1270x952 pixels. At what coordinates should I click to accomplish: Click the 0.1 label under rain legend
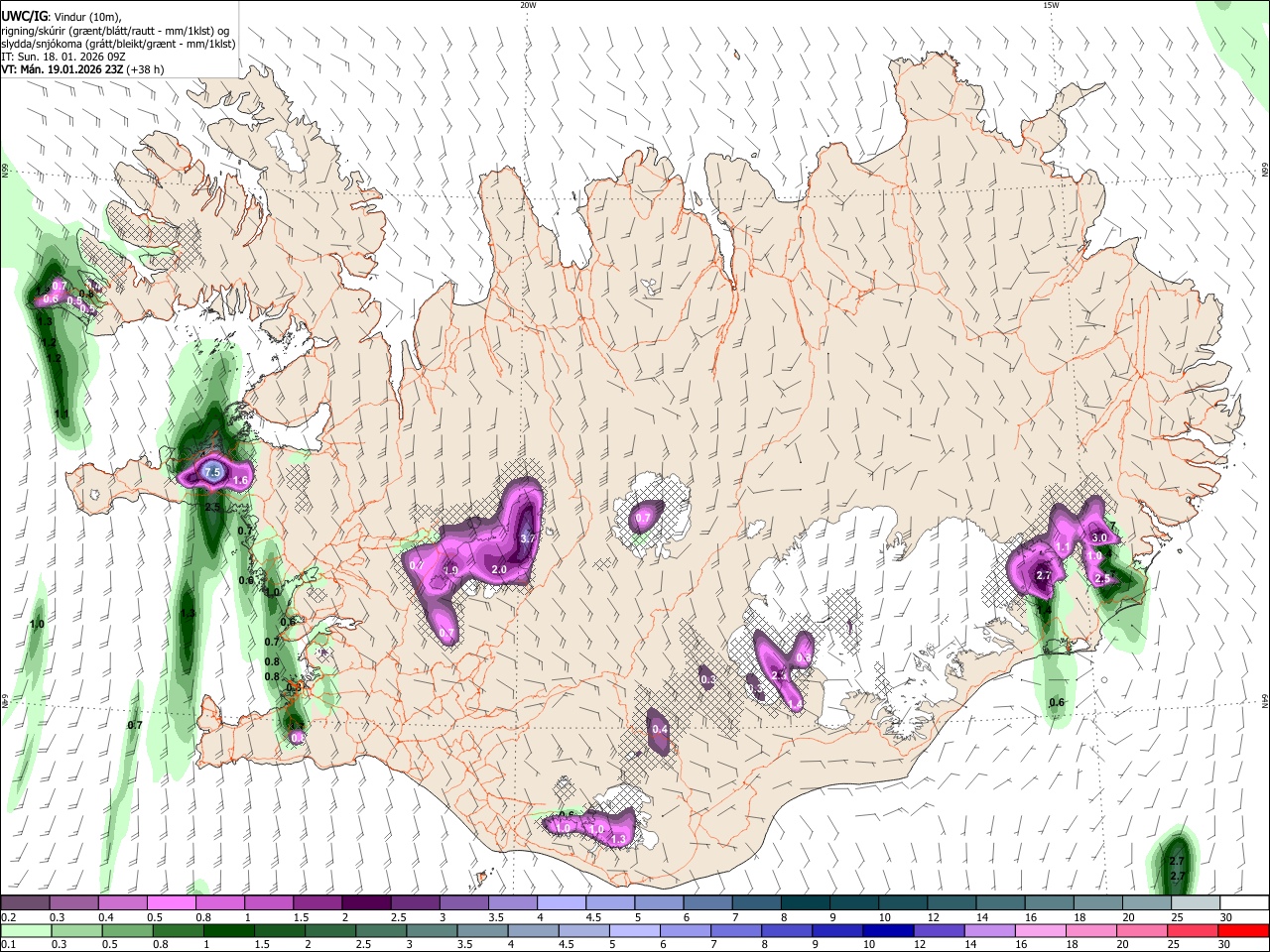point(9,944)
